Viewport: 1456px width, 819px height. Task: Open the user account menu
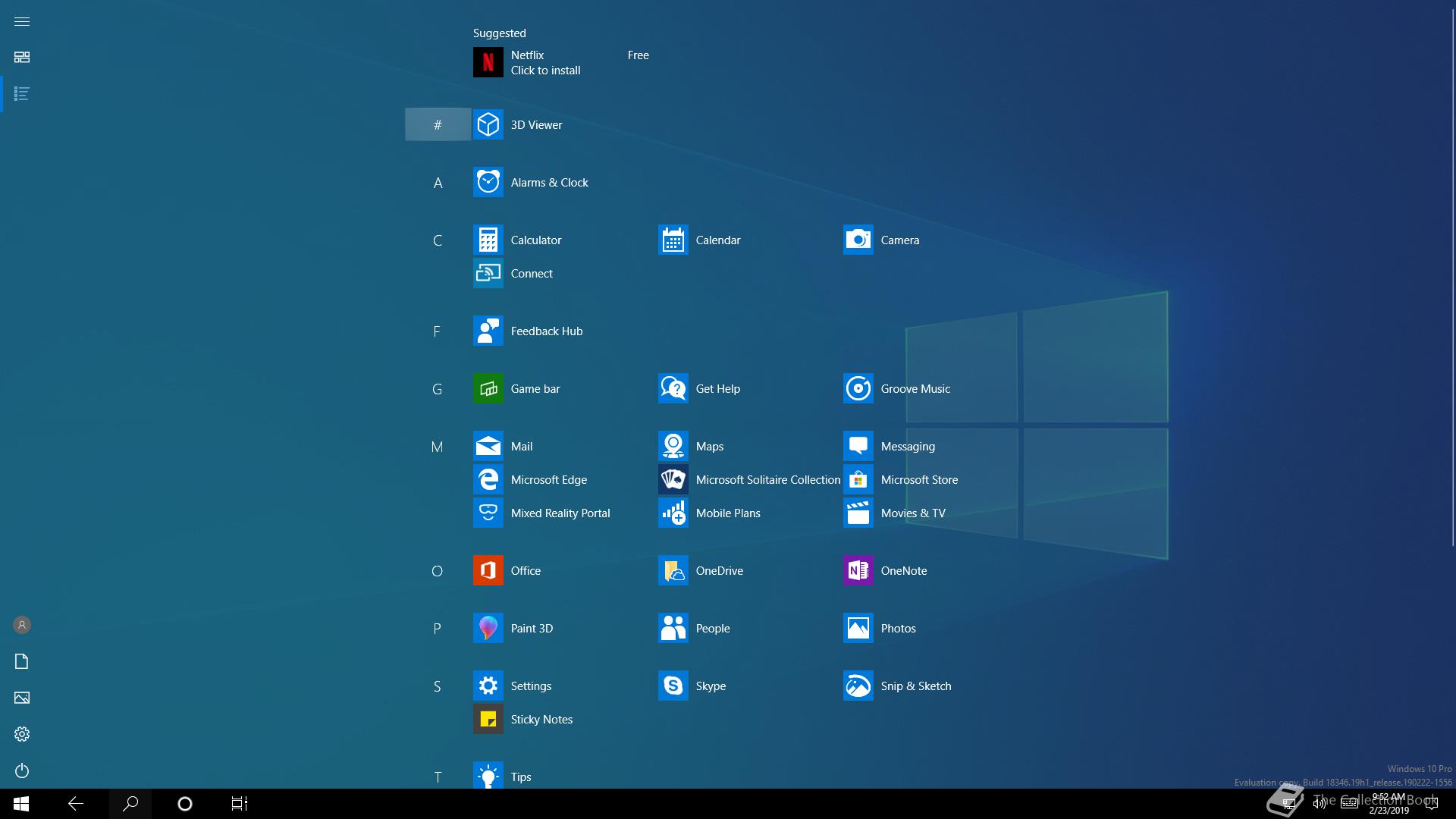[22, 625]
